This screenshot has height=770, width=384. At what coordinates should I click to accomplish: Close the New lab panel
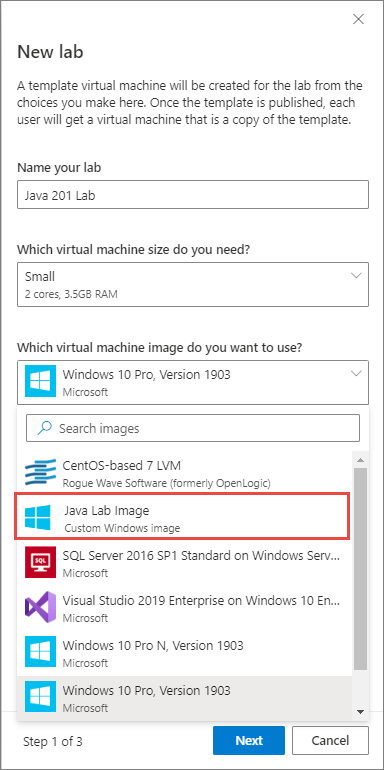tap(358, 20)
